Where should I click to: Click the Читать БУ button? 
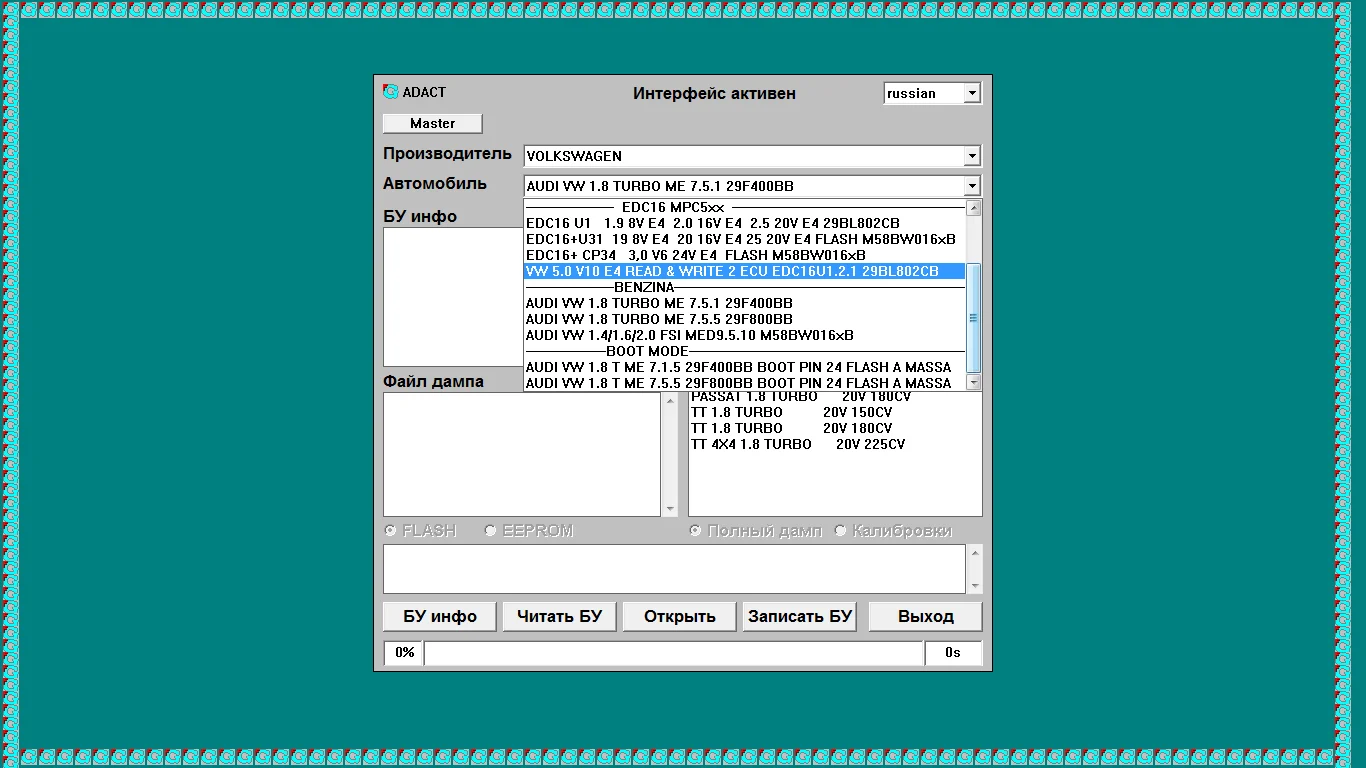tap(559, 616)
